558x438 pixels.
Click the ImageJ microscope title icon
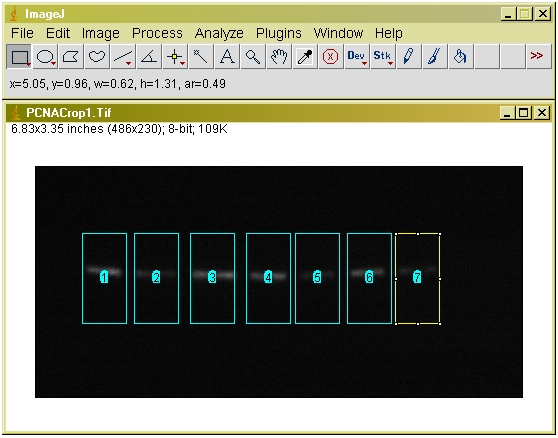point(14,14)
